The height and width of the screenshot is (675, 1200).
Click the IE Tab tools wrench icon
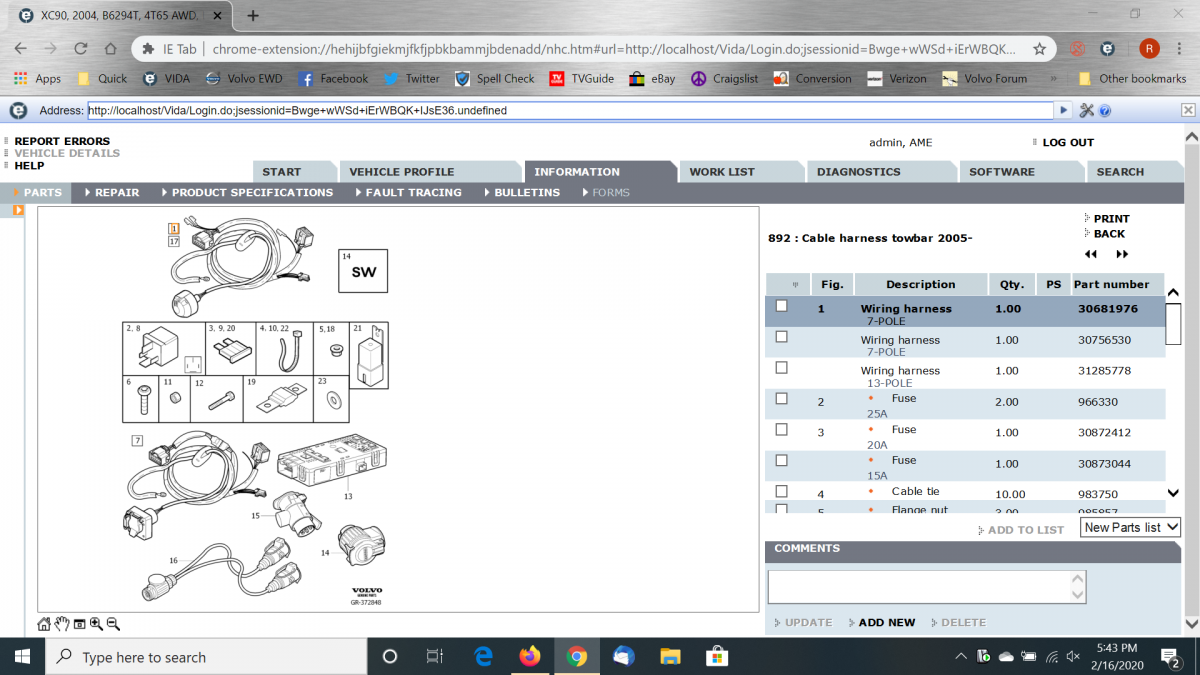click(1087, 111)
